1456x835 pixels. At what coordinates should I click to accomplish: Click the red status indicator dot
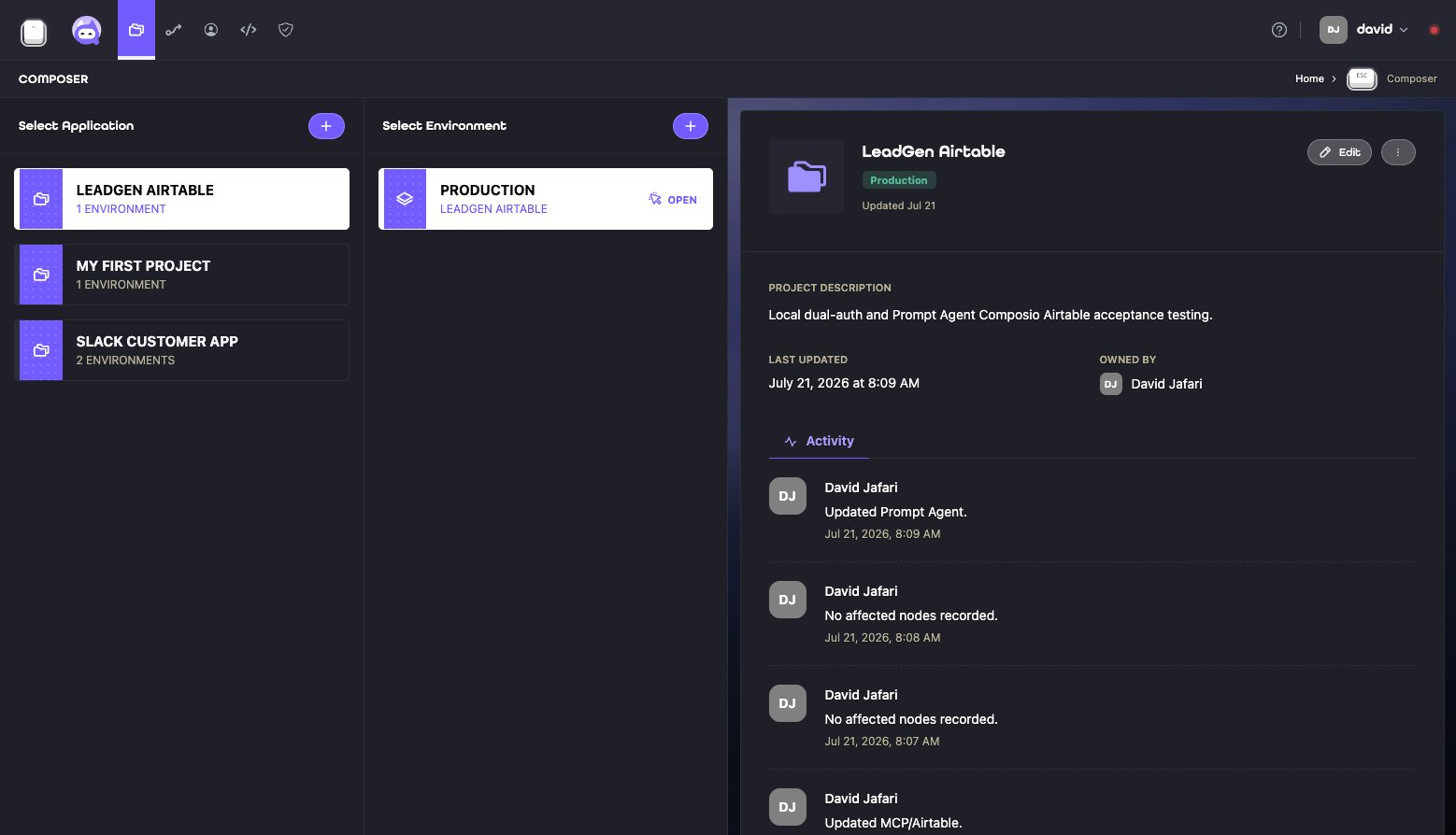1435,30
